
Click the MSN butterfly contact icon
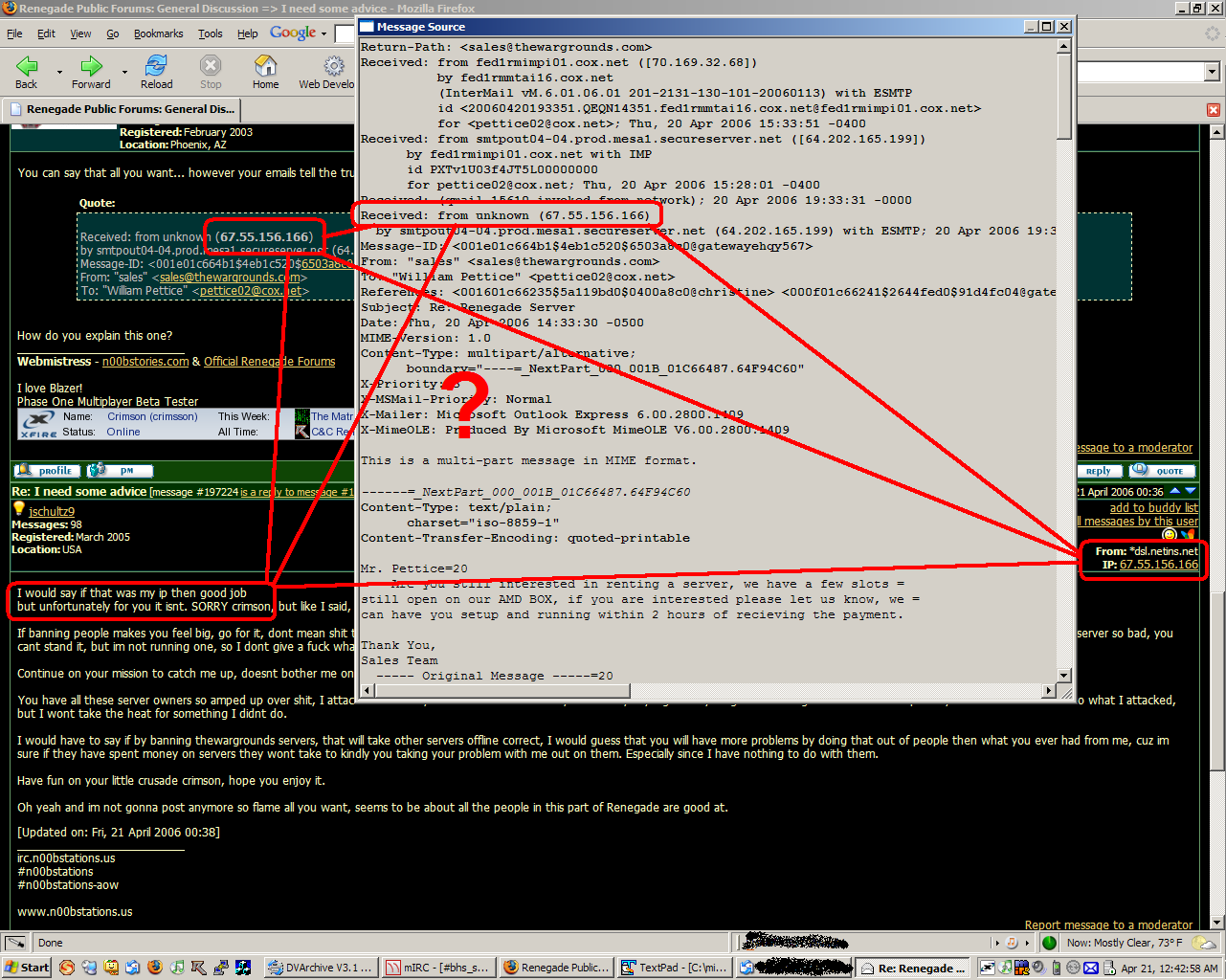(x=1188, y=535)
